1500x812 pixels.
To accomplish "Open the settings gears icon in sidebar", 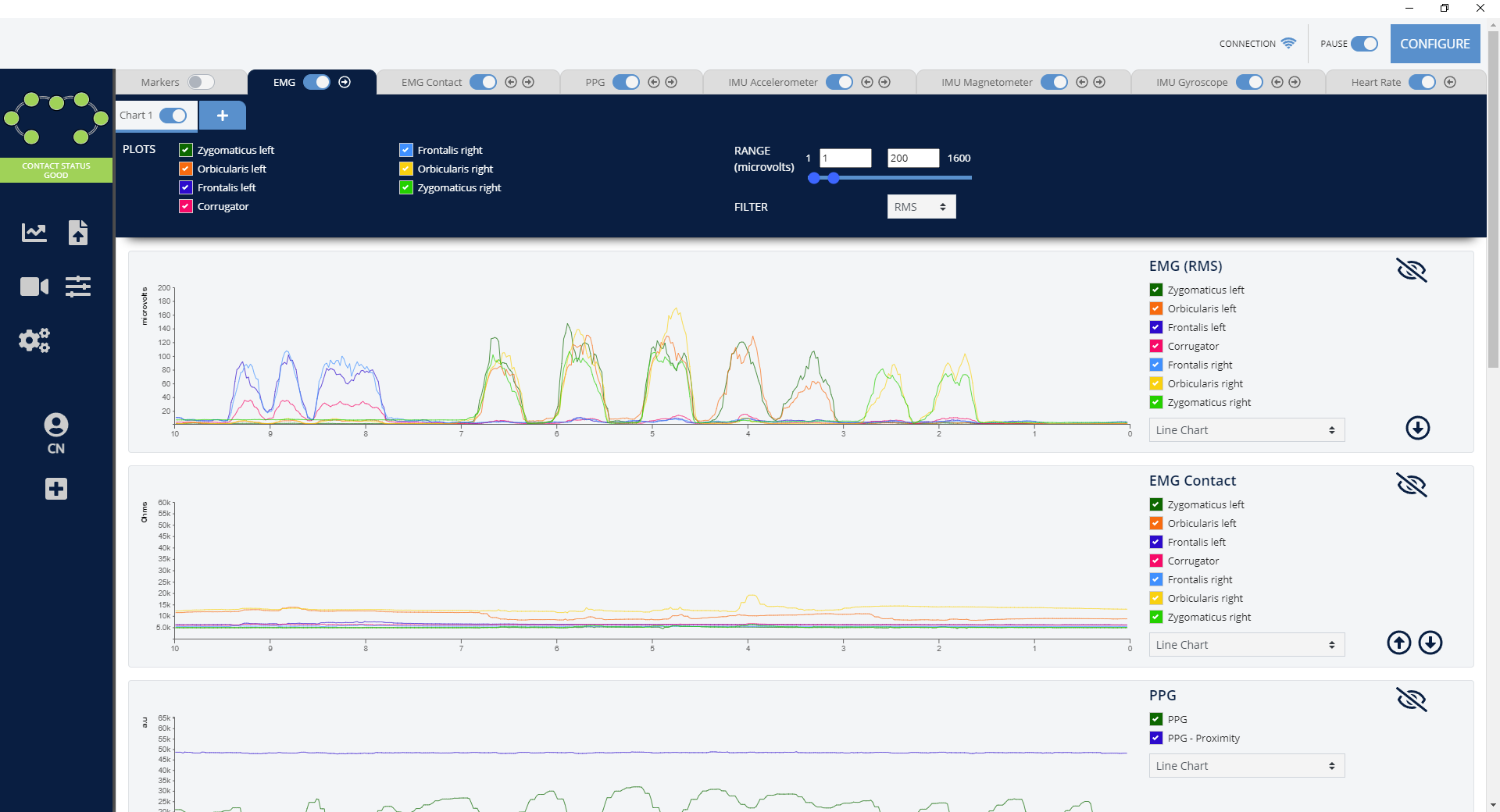I will point(34,340).
